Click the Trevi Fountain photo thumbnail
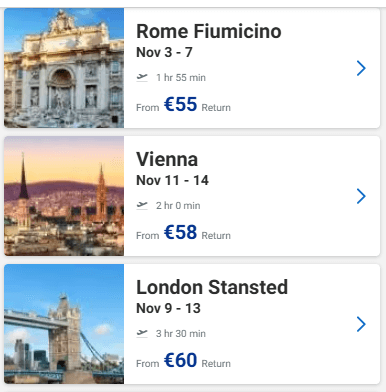Viewport: 386px width, 392px height. [x=64, y=68]
